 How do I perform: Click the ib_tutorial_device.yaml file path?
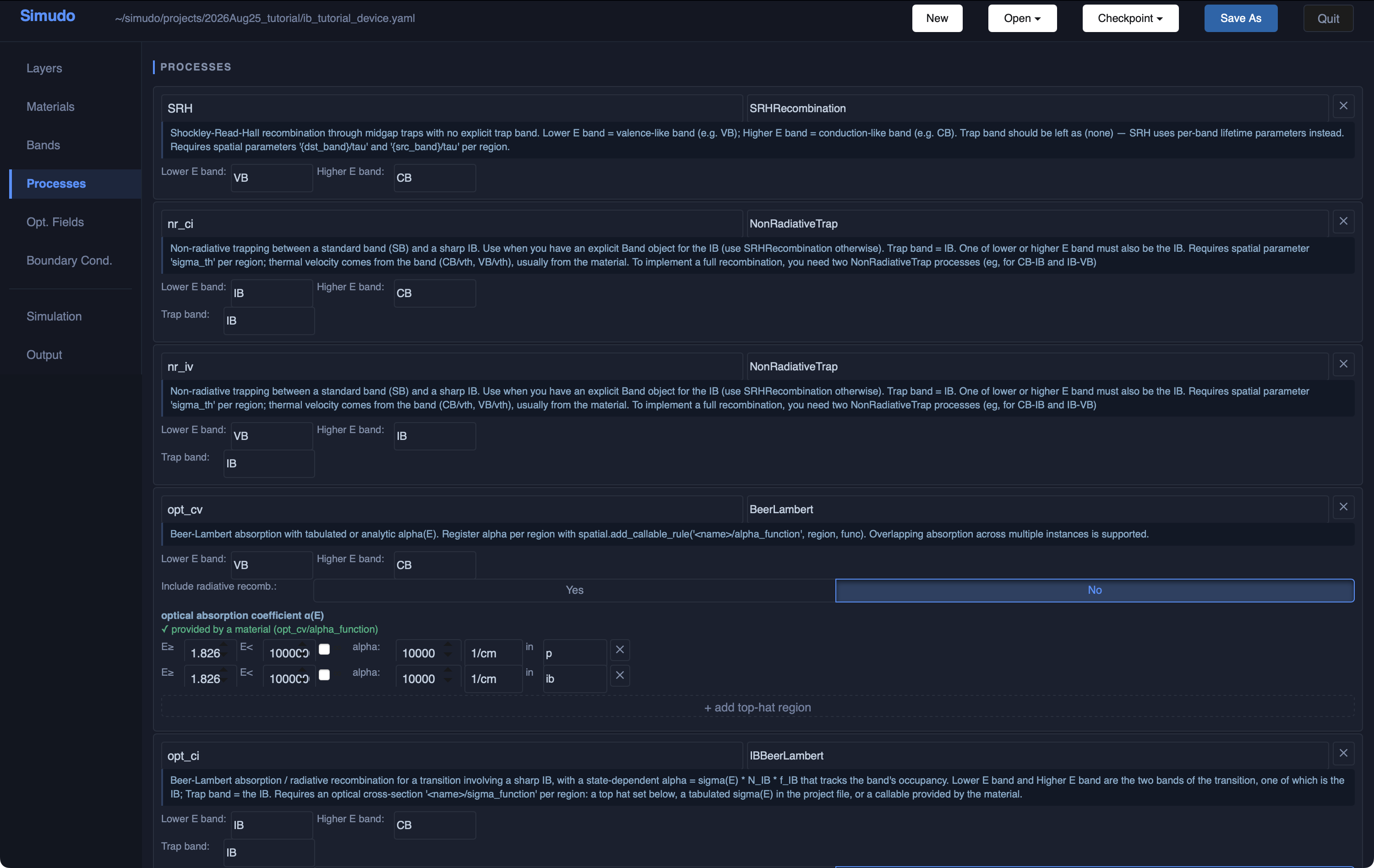(x=265, y=18)
